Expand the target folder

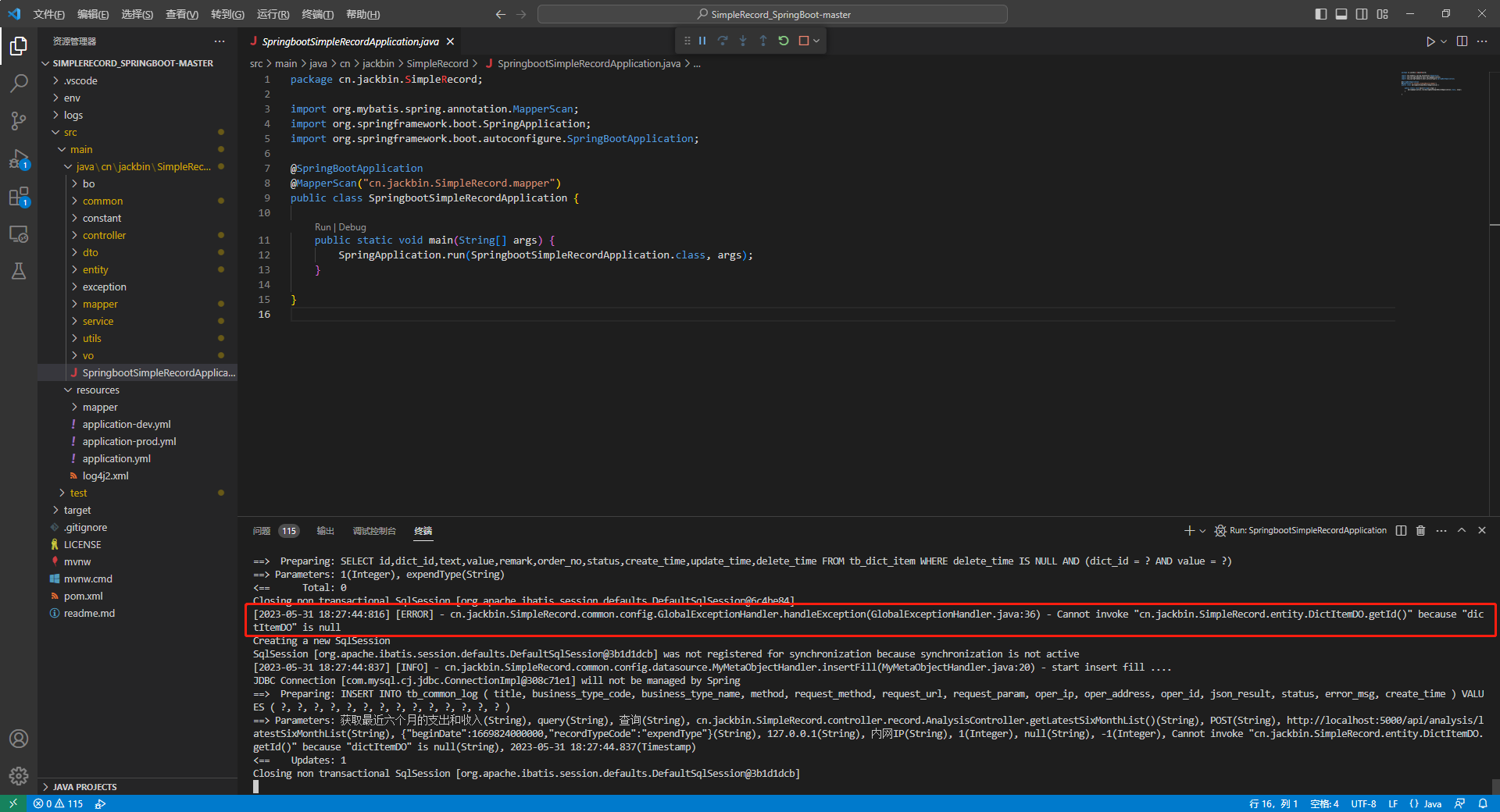tap(78, 510)
